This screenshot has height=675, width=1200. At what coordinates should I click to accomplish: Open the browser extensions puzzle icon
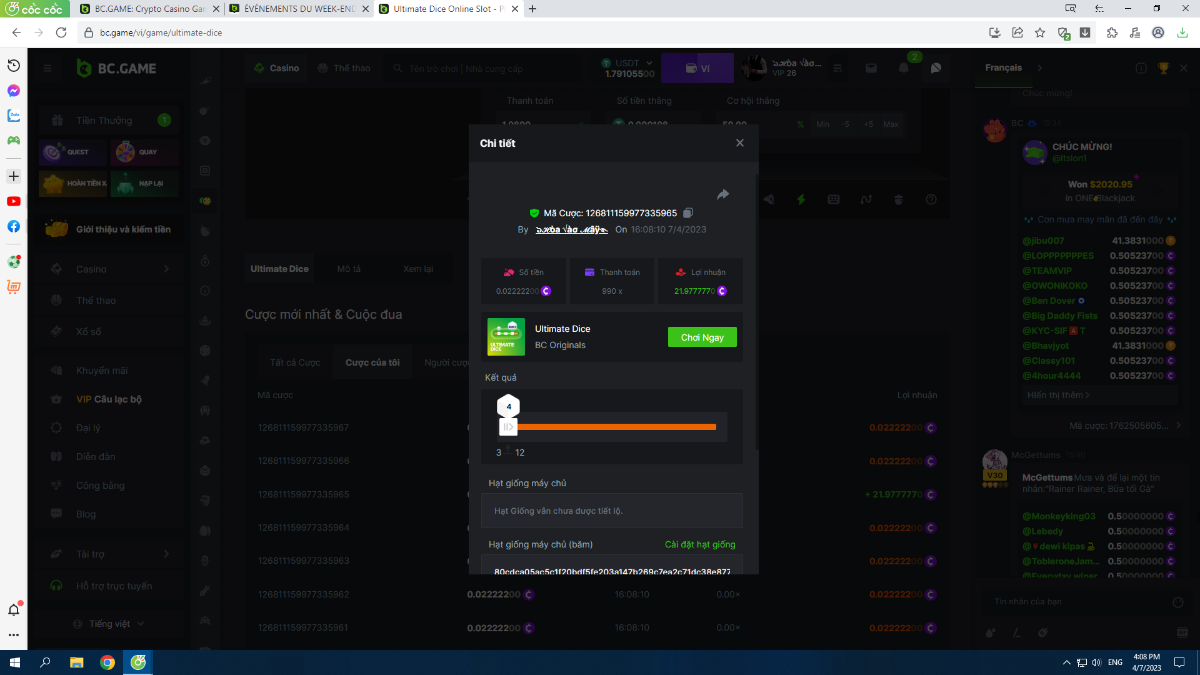pyautogui.click(x=1112, y=32)
